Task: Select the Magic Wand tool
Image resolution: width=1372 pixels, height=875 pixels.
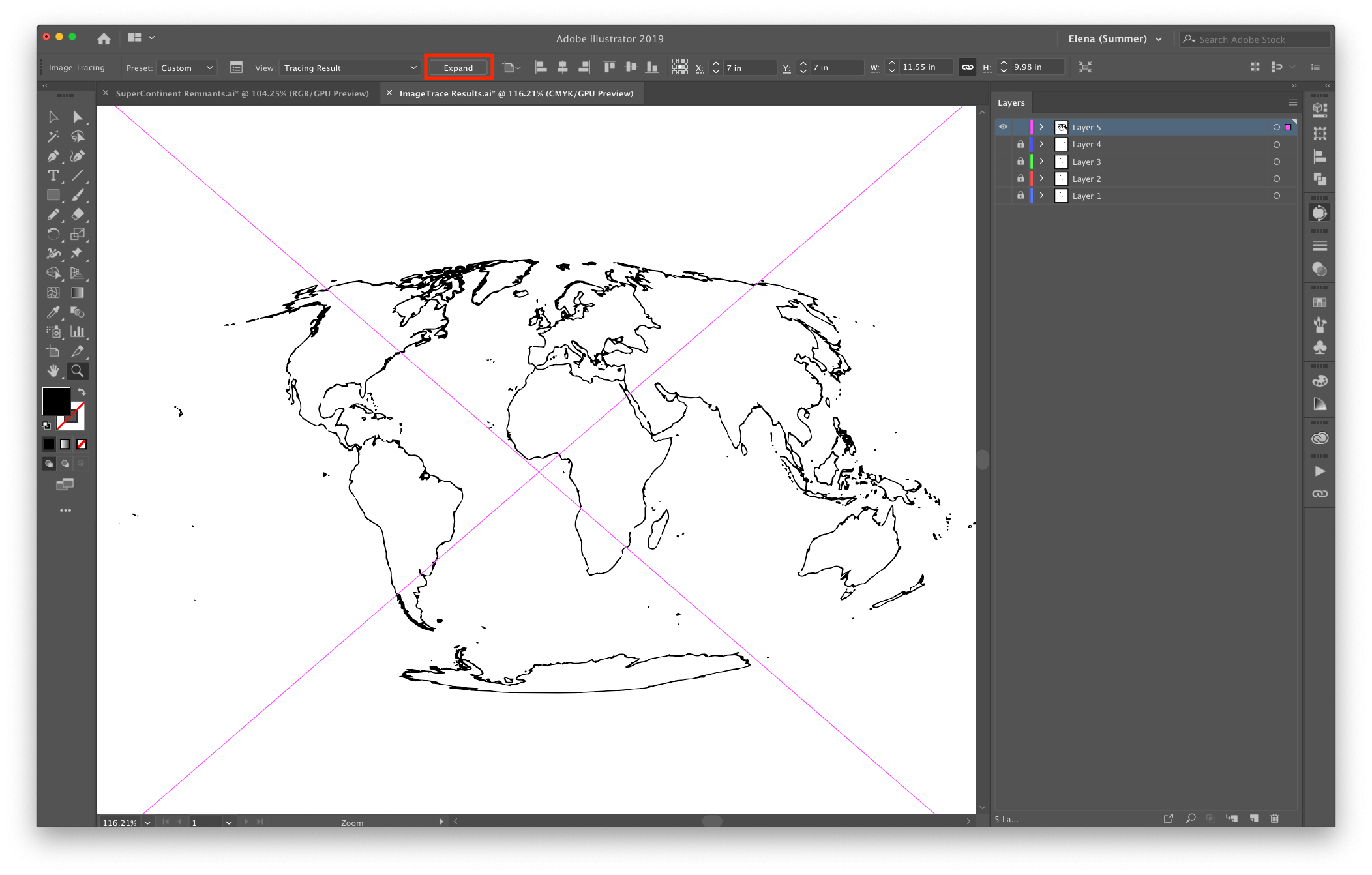Action: coord(53,137)
